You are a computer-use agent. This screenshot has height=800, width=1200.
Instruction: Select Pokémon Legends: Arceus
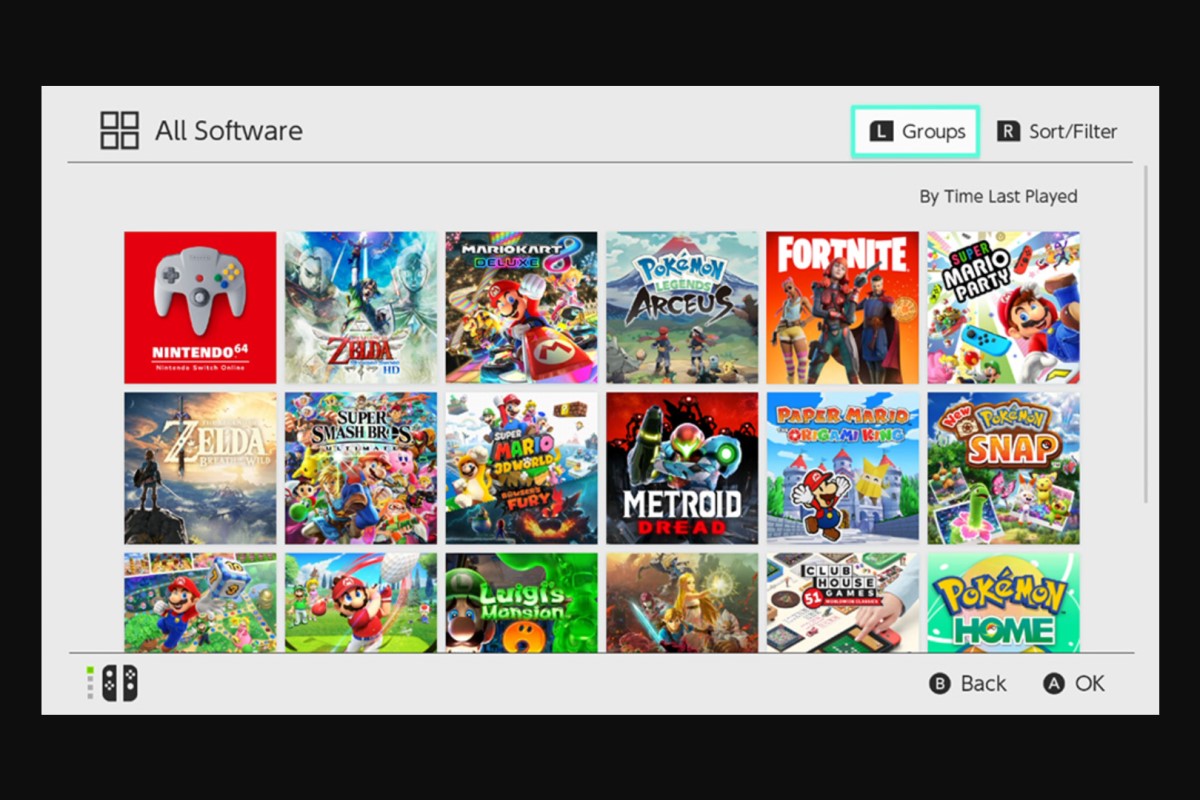point(682,306)
